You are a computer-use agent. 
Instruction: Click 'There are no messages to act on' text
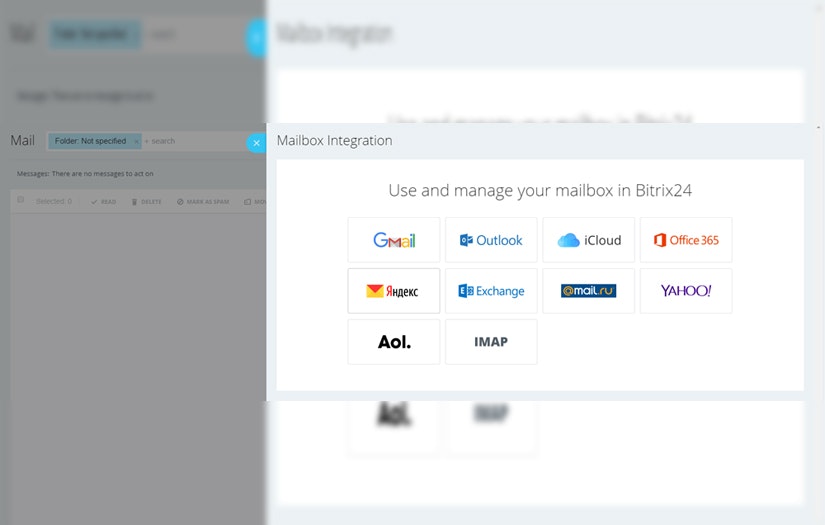(103, 174)
